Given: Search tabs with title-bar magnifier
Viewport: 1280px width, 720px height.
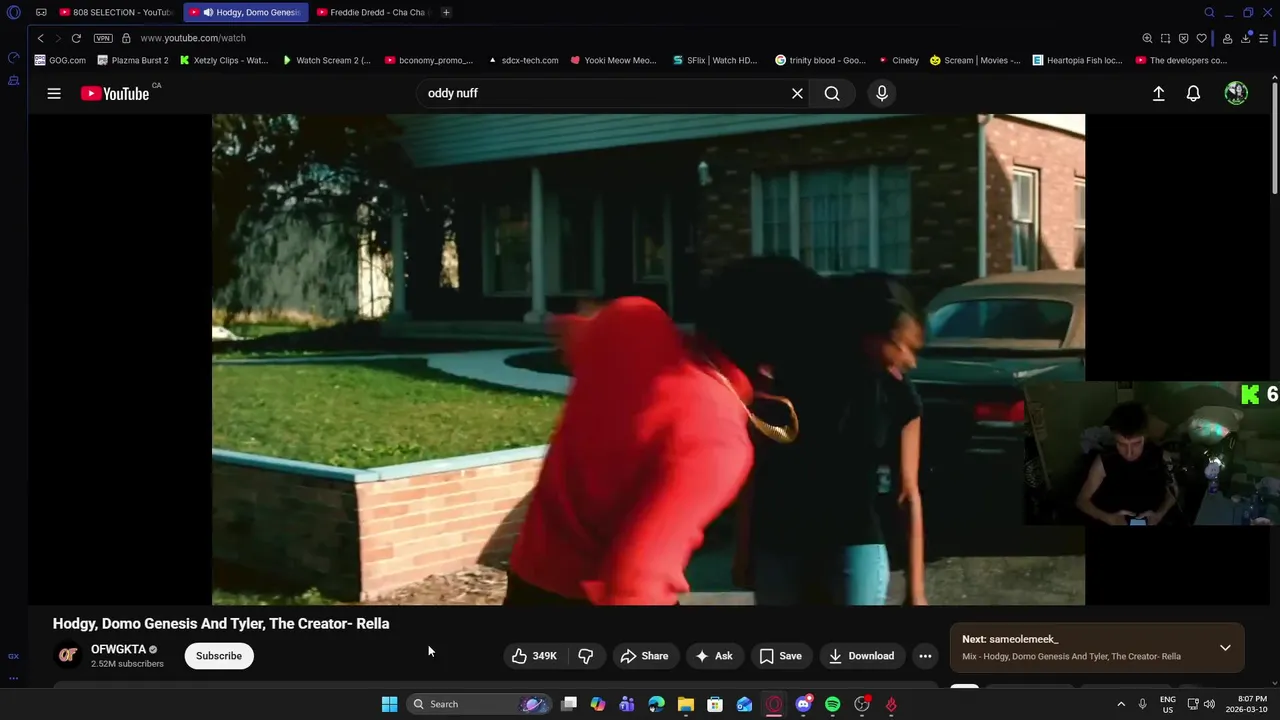Looking at the screenshot, I should tap(1209, 12).
